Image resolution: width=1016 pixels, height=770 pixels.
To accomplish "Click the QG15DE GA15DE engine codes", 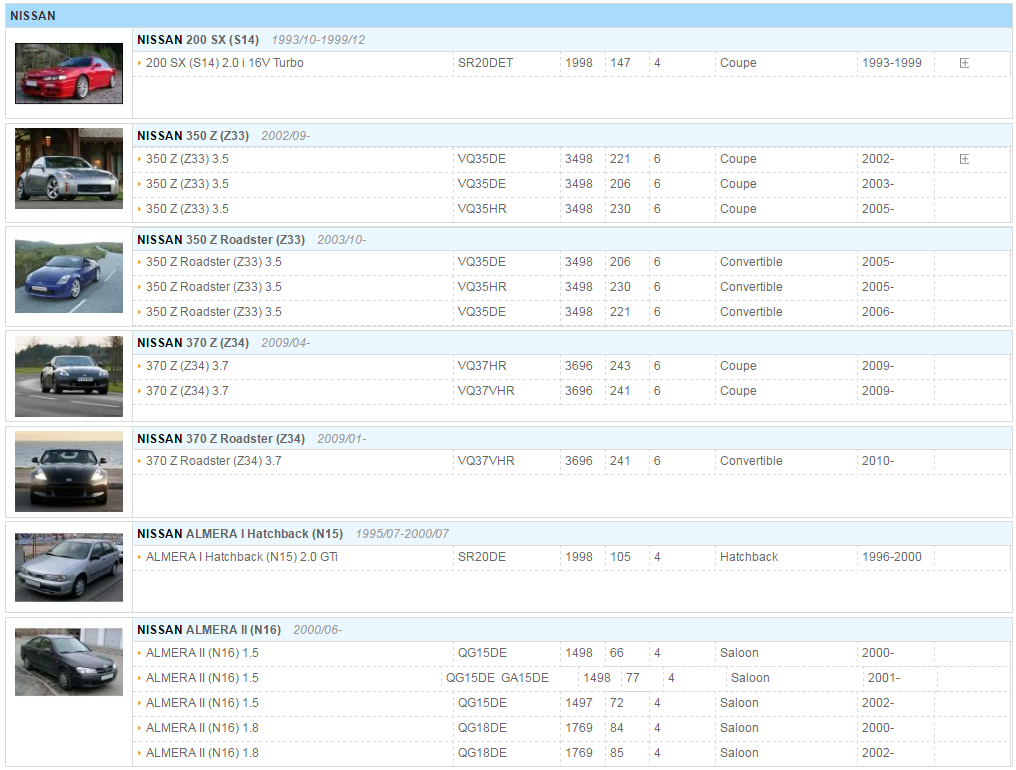I will pos(497,678).
